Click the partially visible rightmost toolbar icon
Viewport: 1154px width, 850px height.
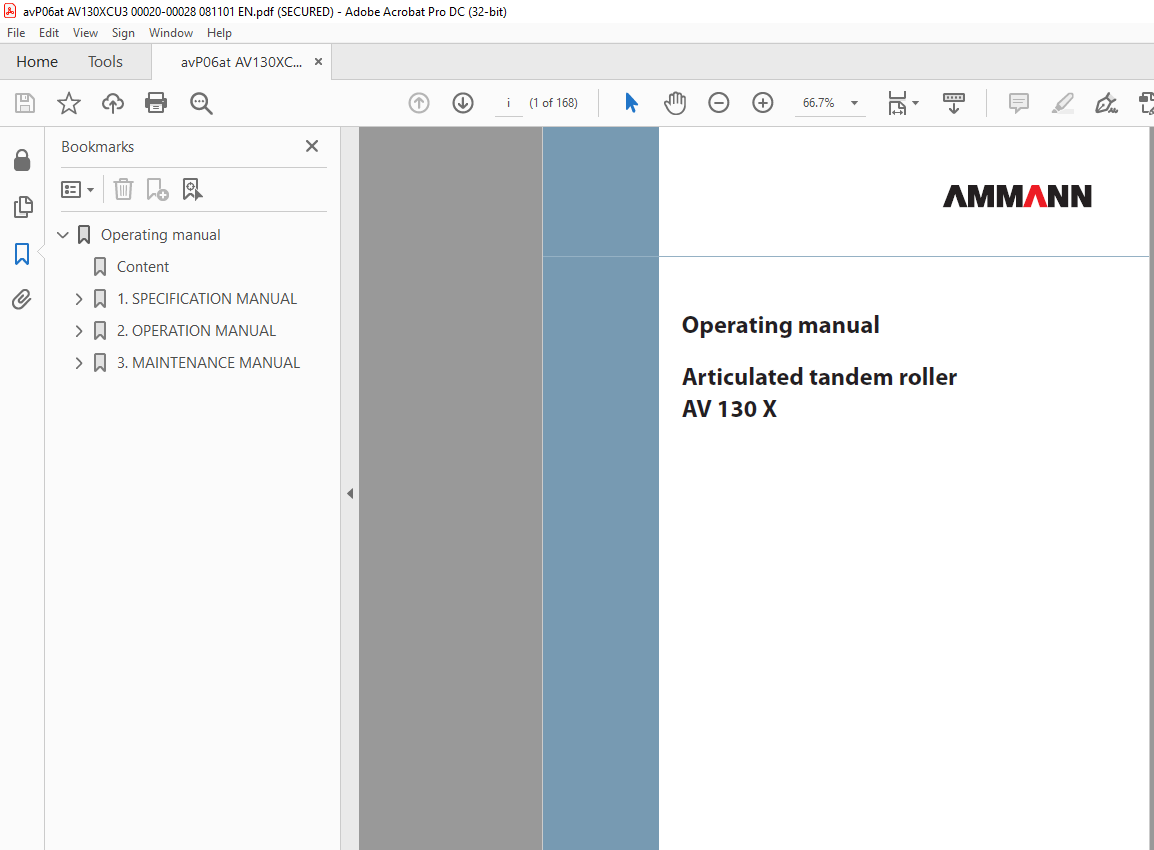(x=1146, y=103)
